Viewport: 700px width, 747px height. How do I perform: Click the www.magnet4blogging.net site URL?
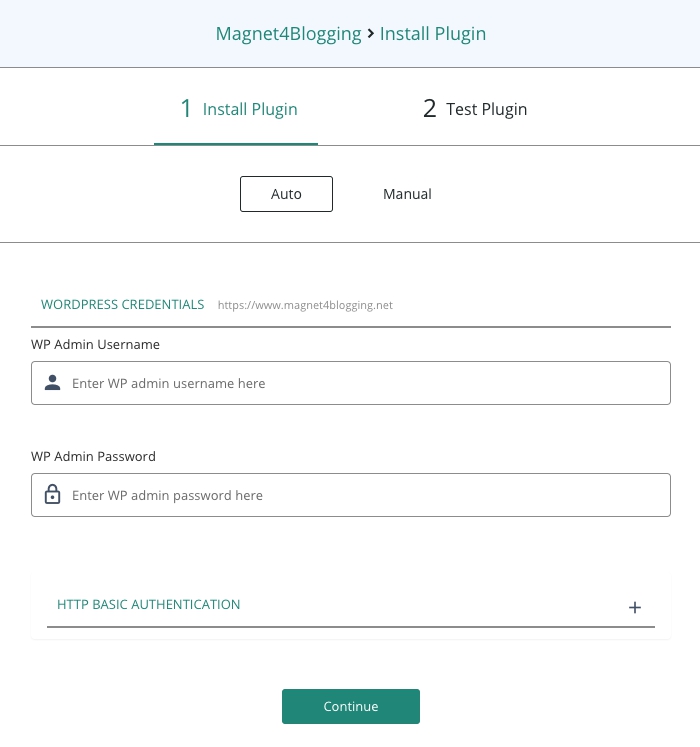pyautogui.click(x=305, y=305)
